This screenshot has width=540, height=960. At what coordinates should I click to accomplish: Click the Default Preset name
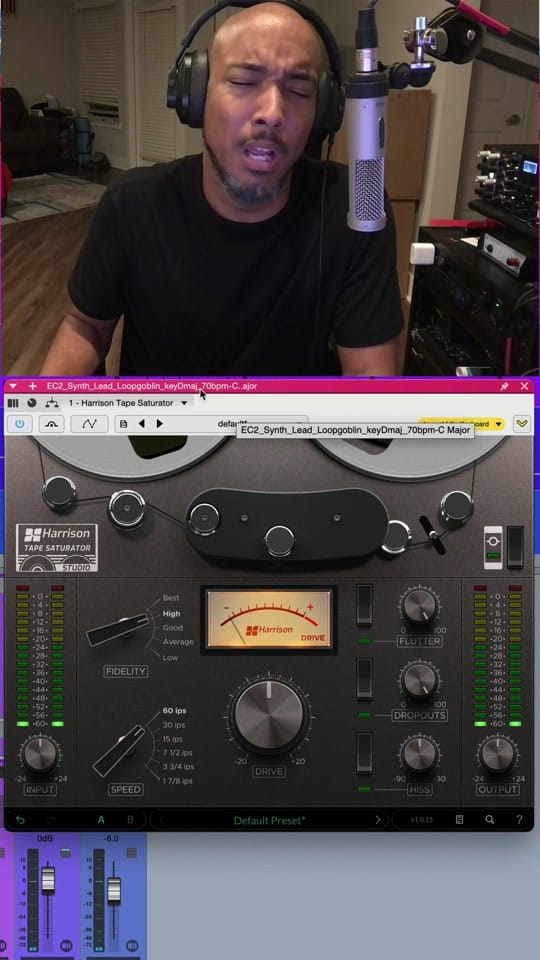pyautogui.click(x=269, y=820)
